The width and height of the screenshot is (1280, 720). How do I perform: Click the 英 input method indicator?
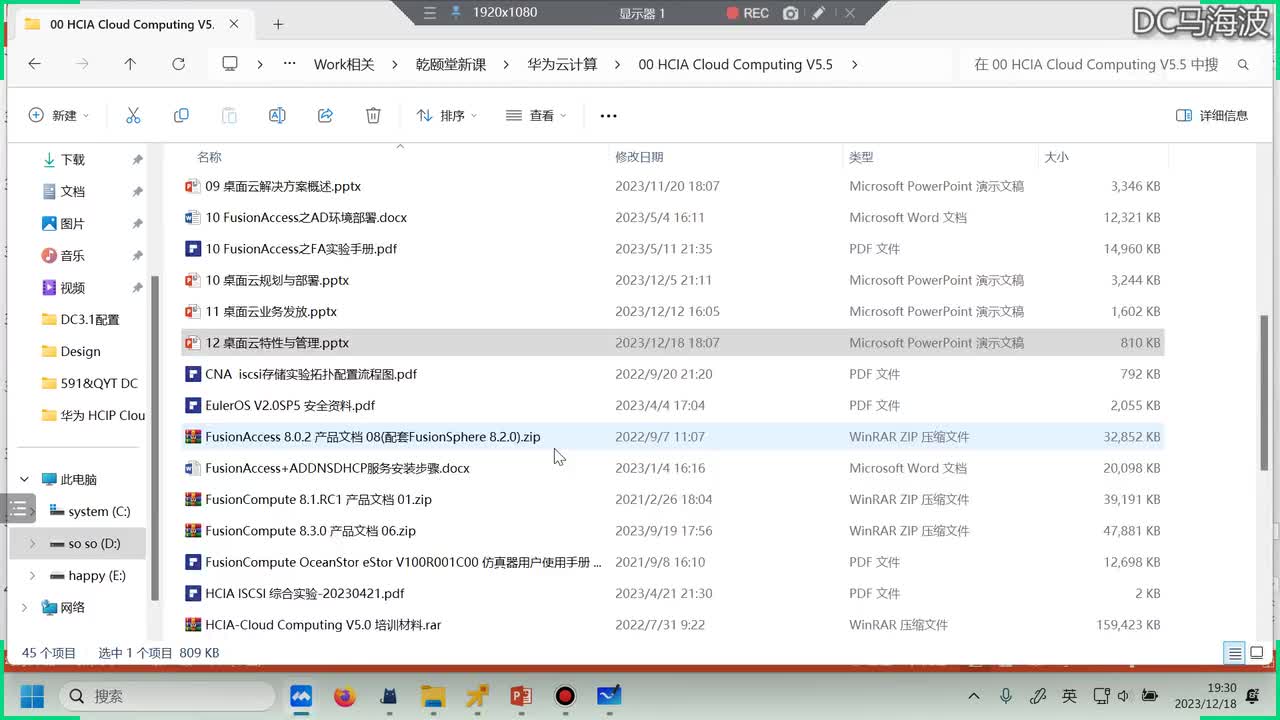pyautogui.click(x=1069, y=696)
